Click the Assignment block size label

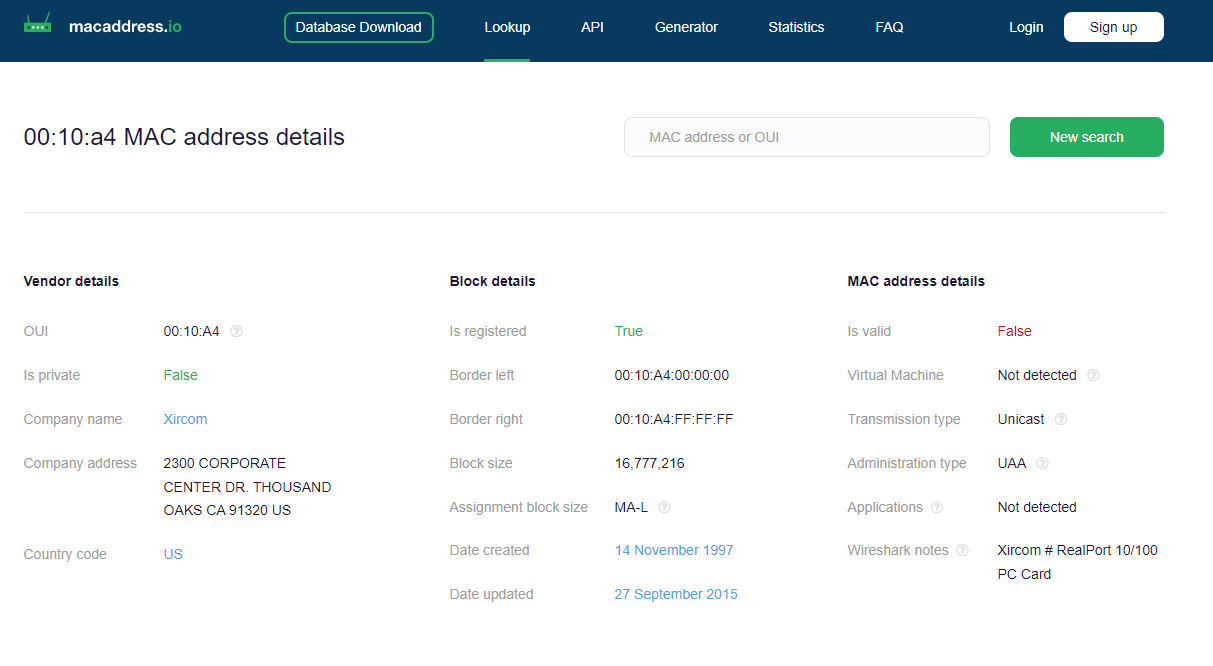click(519, 507)
